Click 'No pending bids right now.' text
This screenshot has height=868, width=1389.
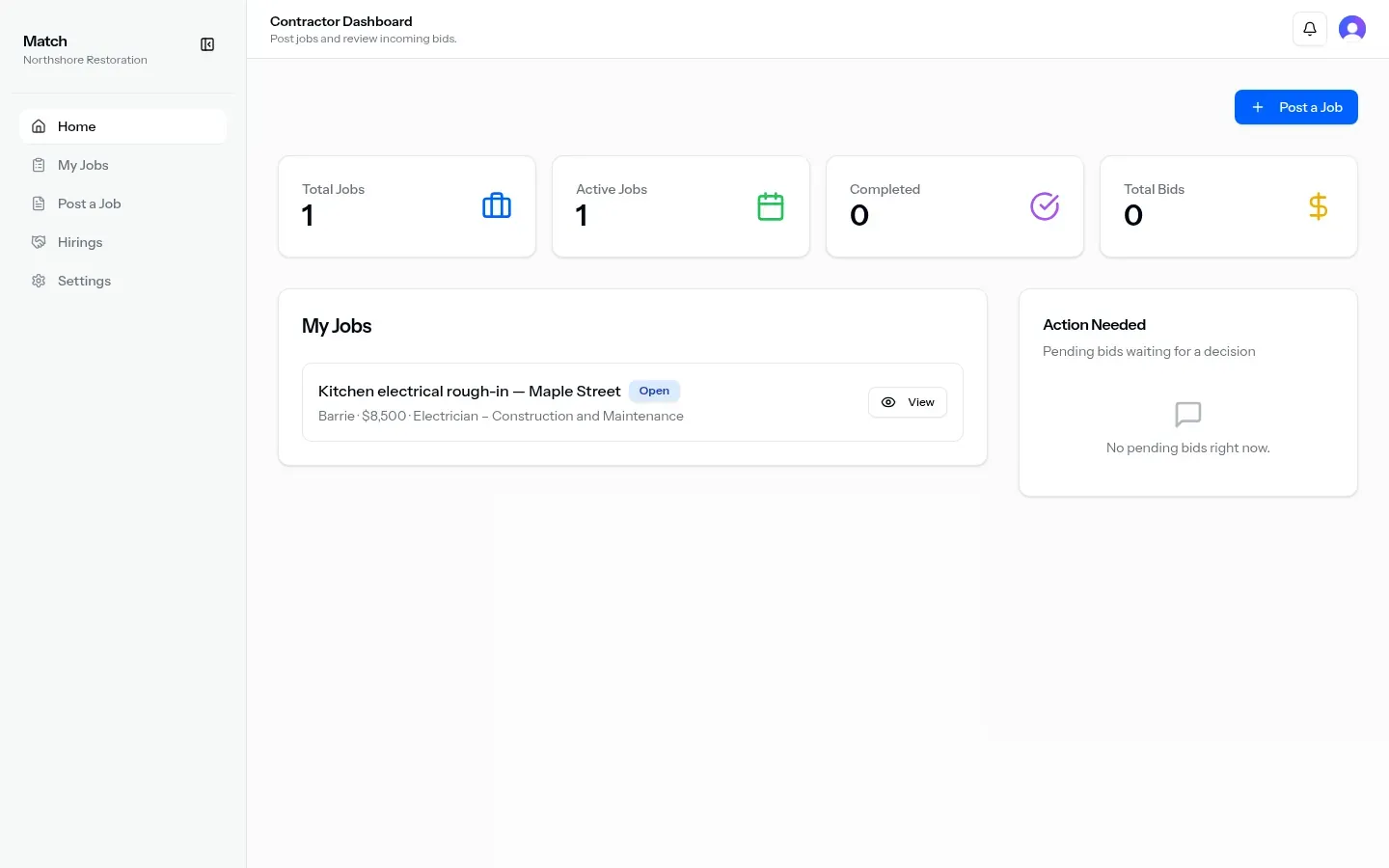pos(1188,448)
